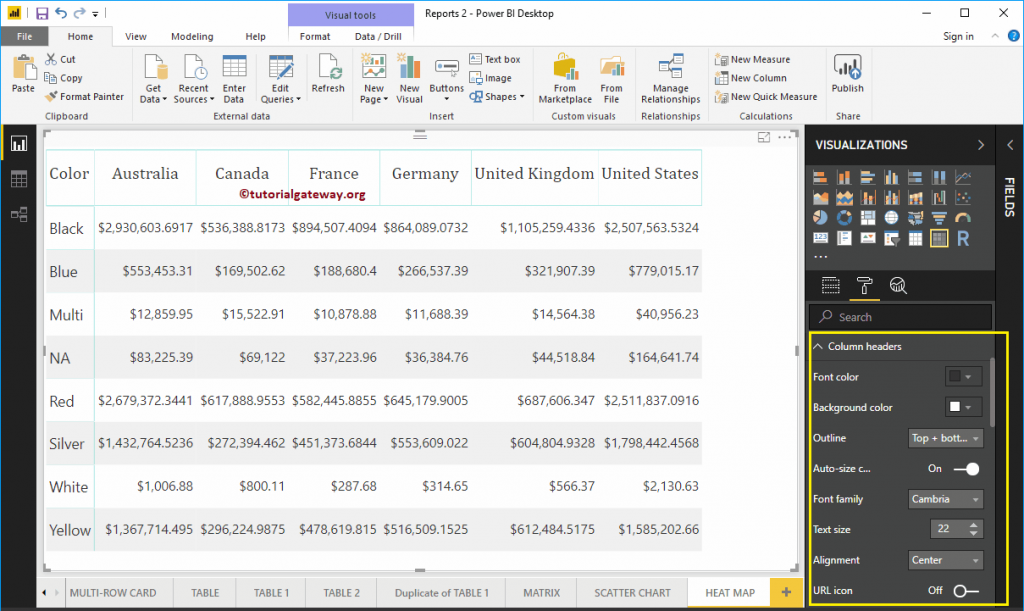Select the map visualization icon
The width and height of the screenshot is (1024, 611).
(892, 216)
